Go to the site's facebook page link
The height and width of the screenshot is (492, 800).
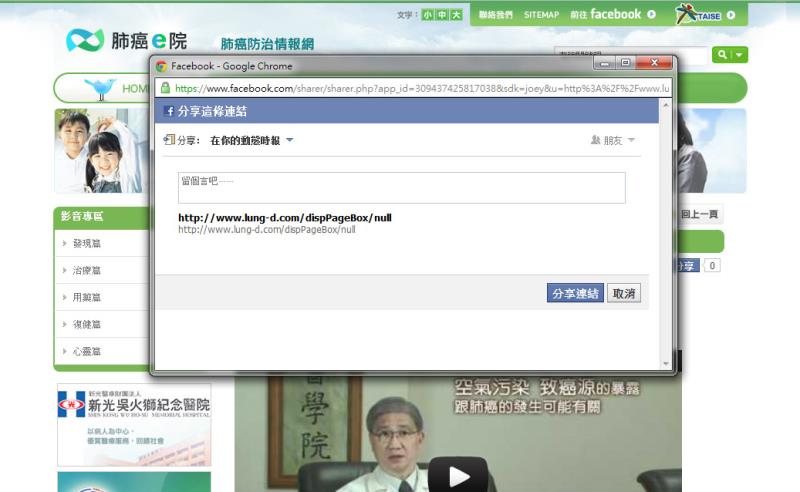(x=606, y=14)
